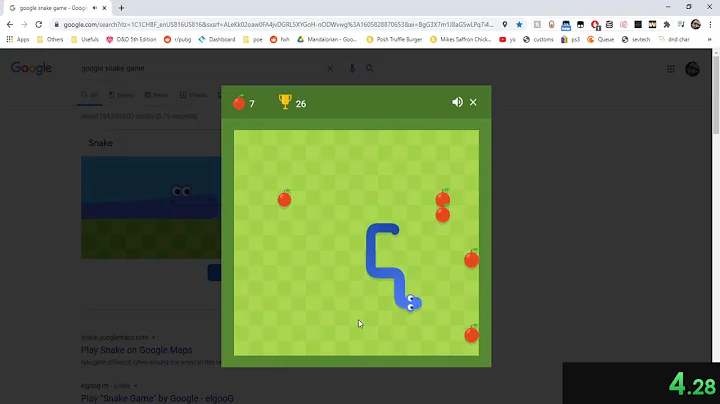Click the bottom-right apple on the board

[472, 334]
